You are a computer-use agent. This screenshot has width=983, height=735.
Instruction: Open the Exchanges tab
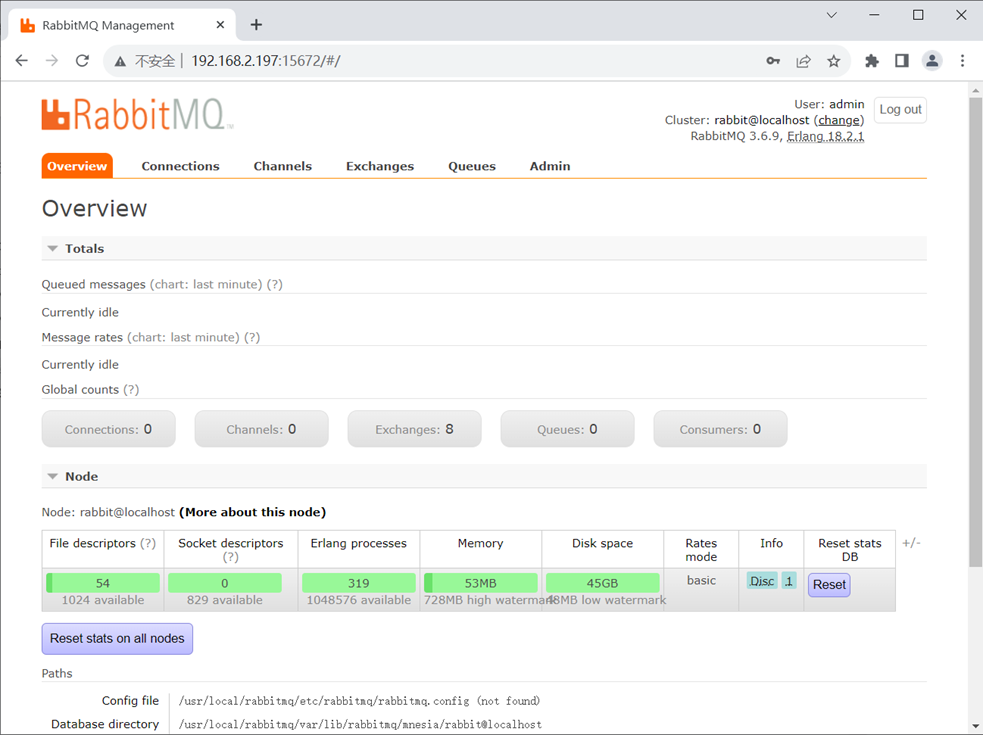click(x=380, y=166)
